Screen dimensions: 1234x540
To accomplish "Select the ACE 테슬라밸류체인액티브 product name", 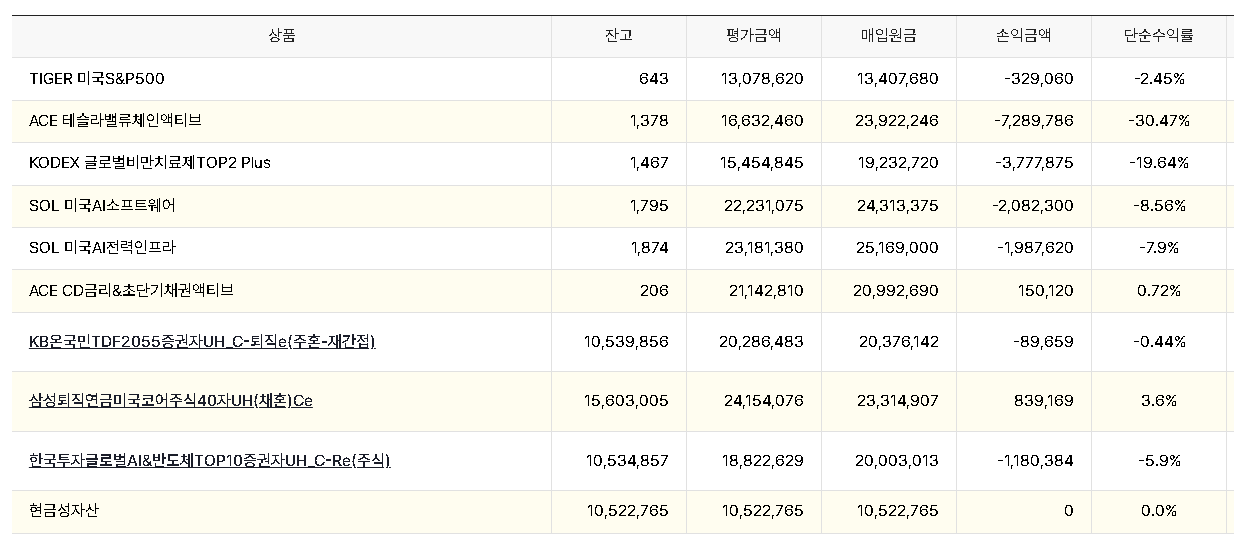I will (x=116, y=120).
